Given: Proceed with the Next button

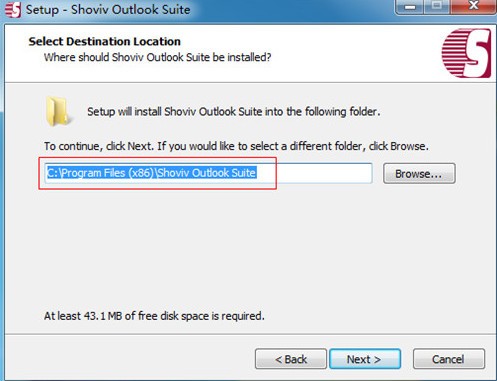Looking at the screenshot, I should pos(365,359).
